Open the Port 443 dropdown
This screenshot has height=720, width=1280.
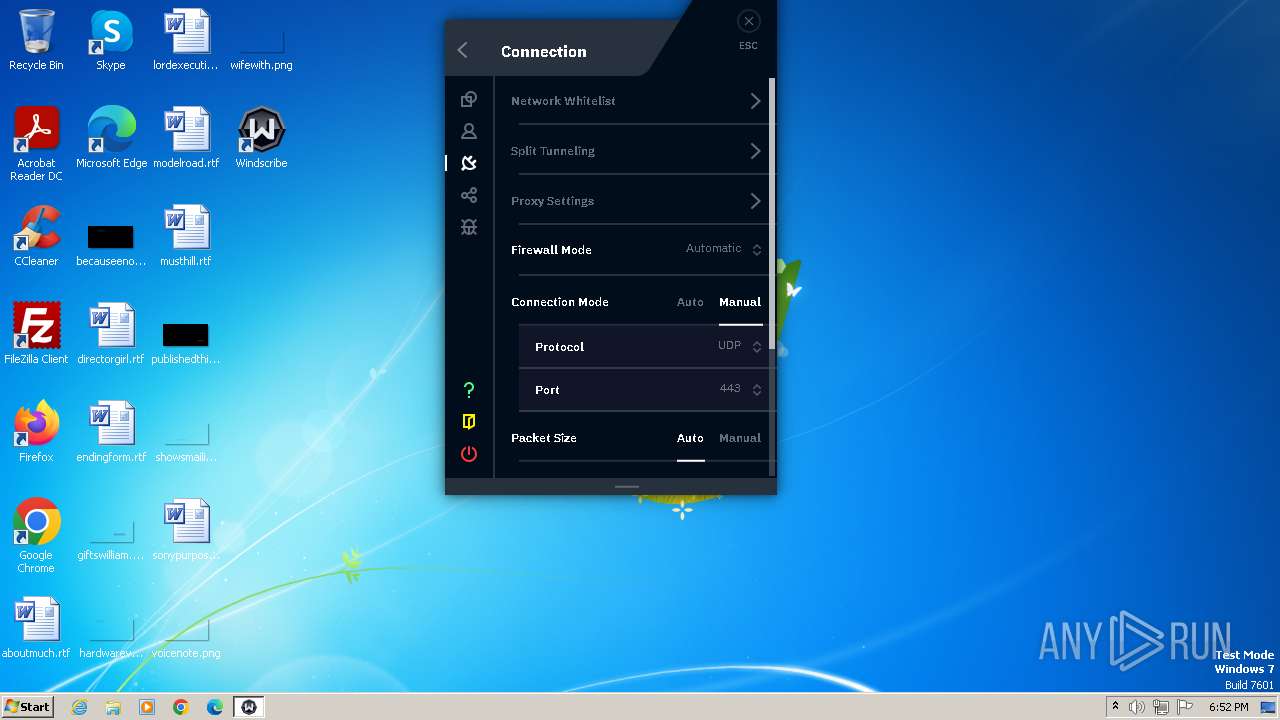(x=740, y=389)
